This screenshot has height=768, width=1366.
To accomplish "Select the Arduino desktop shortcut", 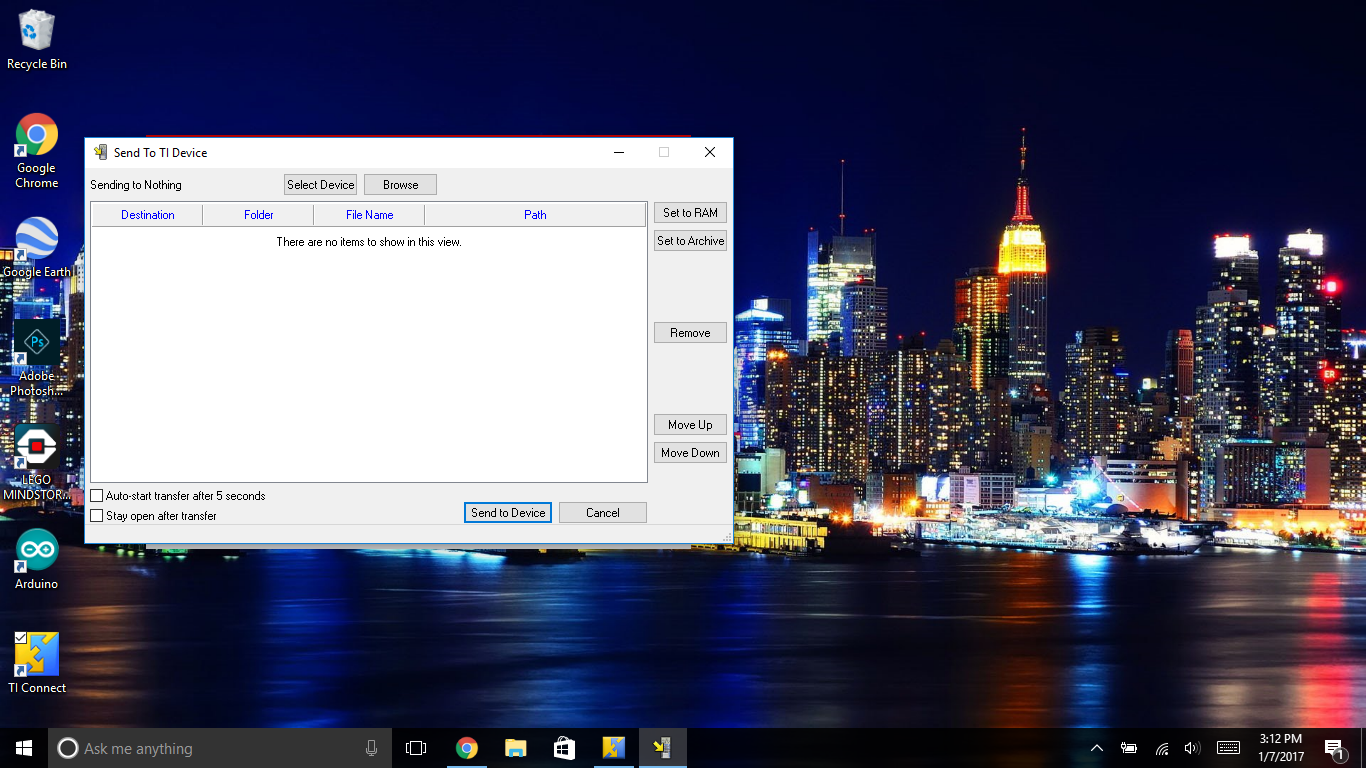I will tap(37, 560).
